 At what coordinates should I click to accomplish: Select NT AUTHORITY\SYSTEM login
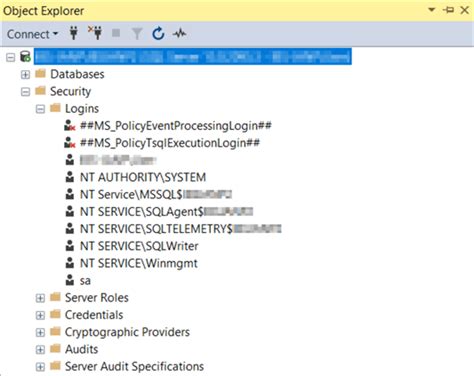143,177
